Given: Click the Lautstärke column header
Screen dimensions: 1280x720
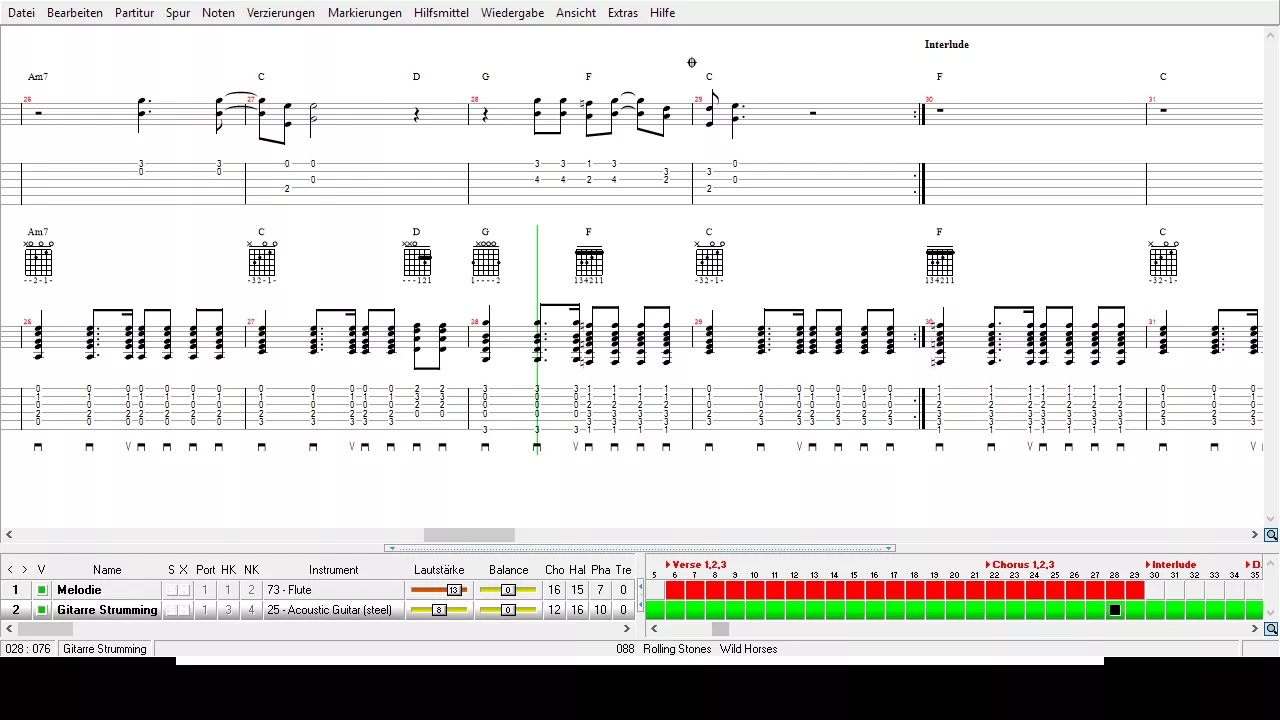Looking at the screenshot, I should 439,570.
